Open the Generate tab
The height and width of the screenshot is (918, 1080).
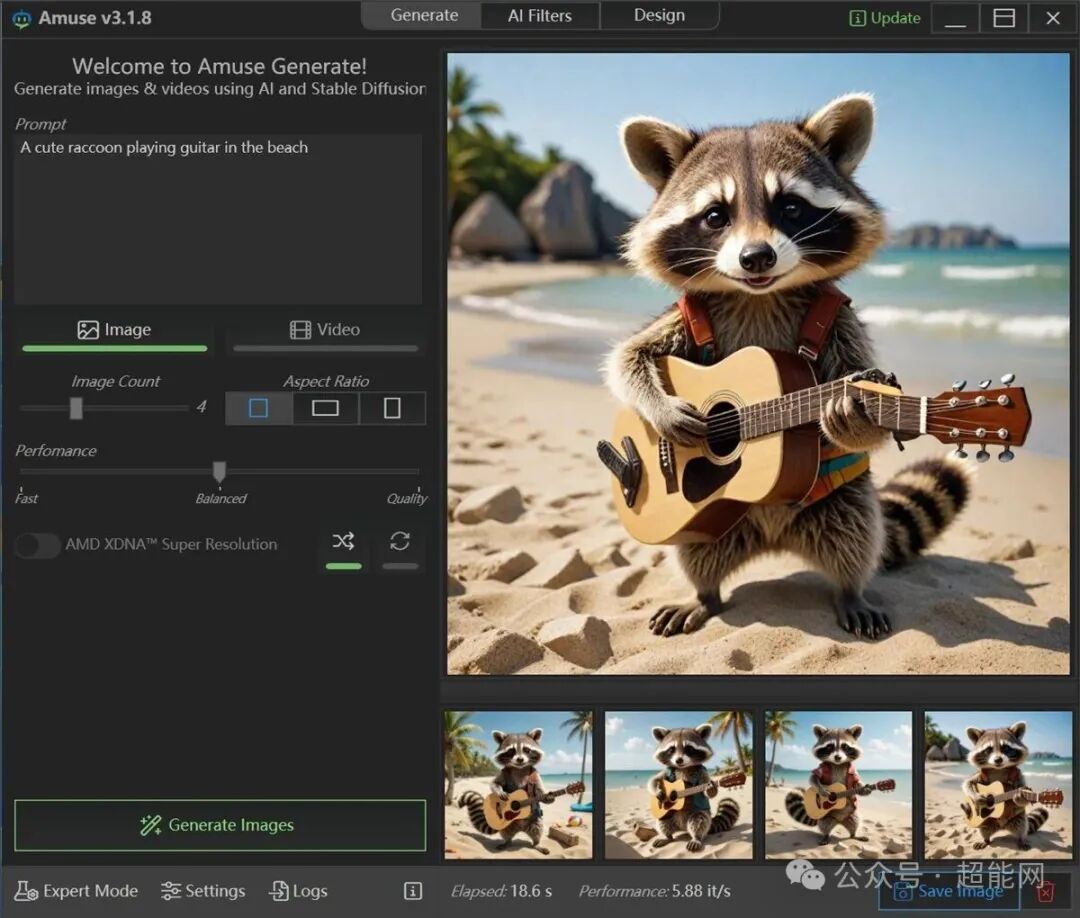point(424,16)
